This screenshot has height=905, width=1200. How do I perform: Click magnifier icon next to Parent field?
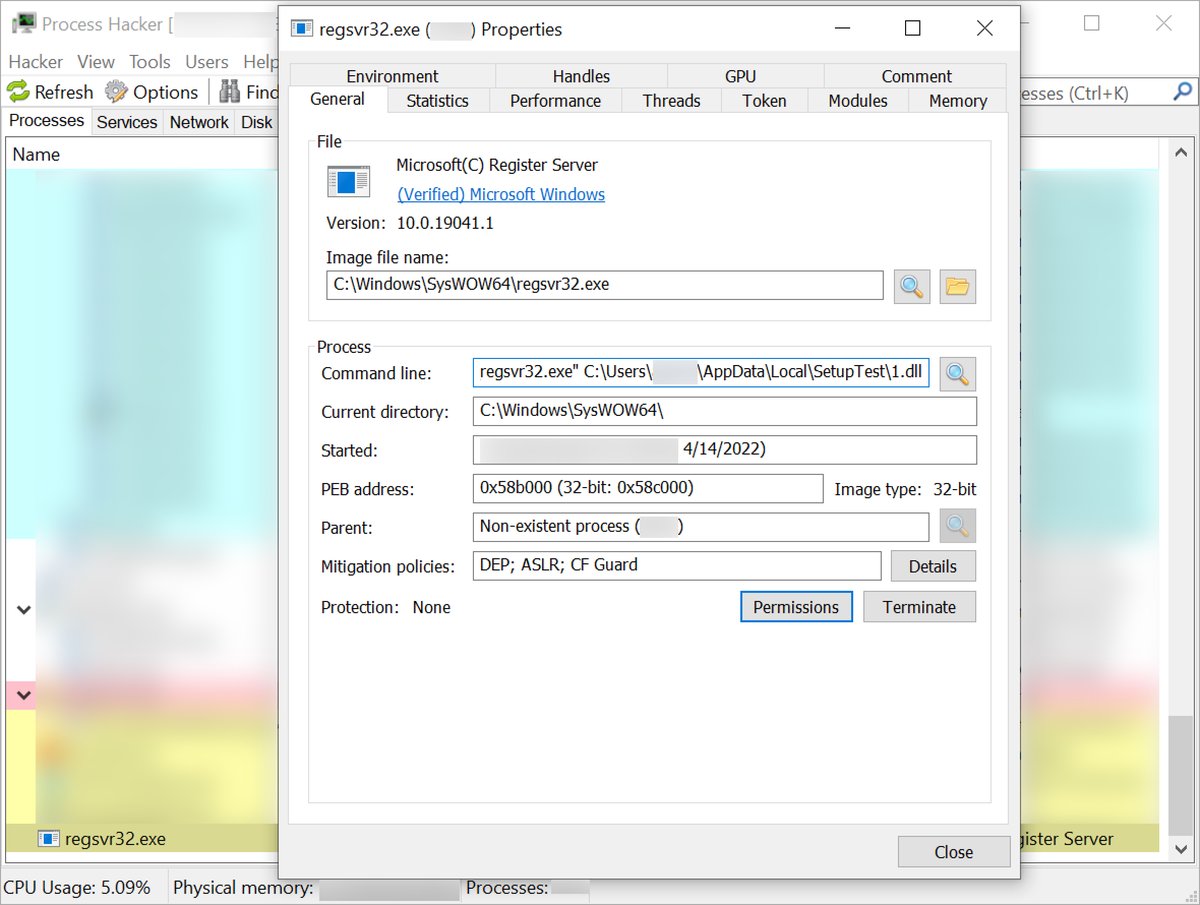(957, 526)
